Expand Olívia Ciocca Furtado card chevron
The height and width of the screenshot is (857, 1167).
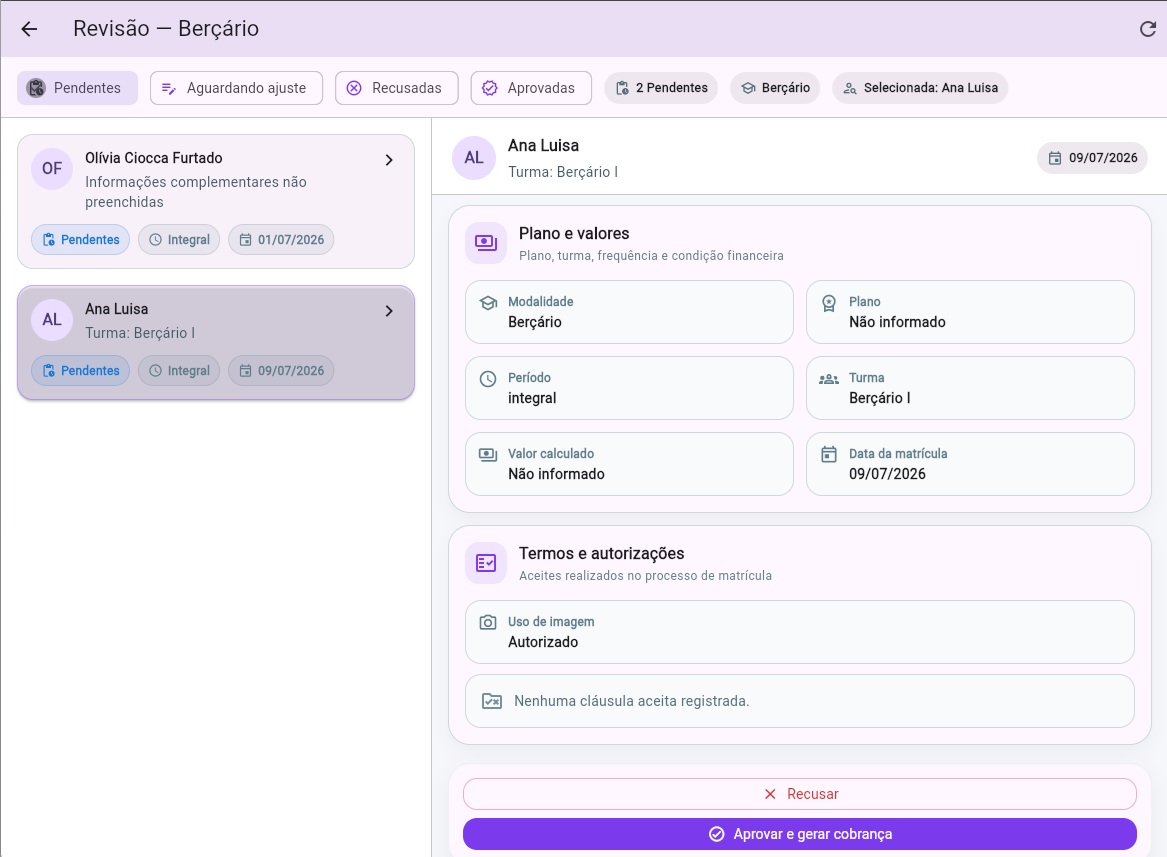[x=389, y=160]
